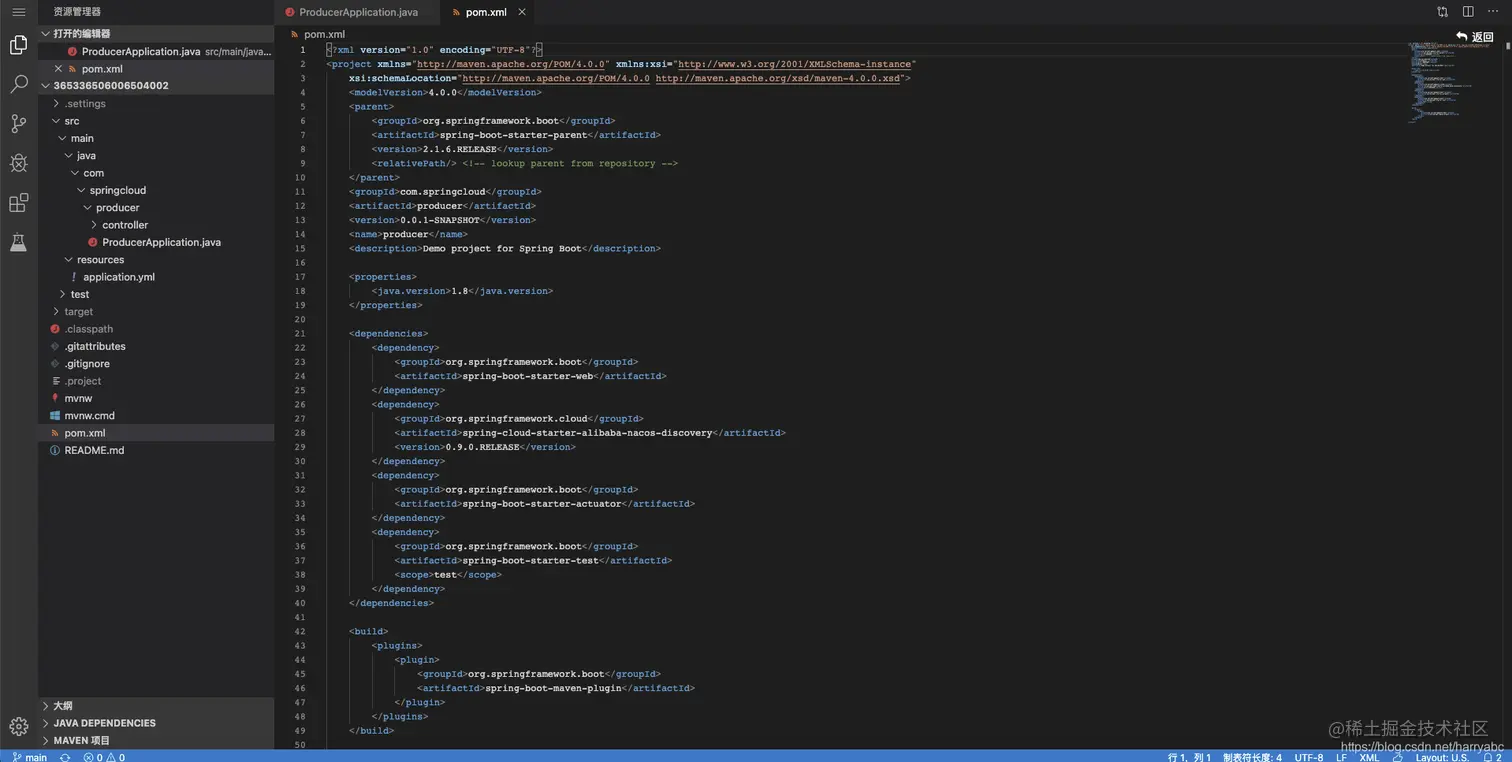Select UTF-8 encoding in status bar
This screenshot has width=1512, height=762.
(1308, 757)
